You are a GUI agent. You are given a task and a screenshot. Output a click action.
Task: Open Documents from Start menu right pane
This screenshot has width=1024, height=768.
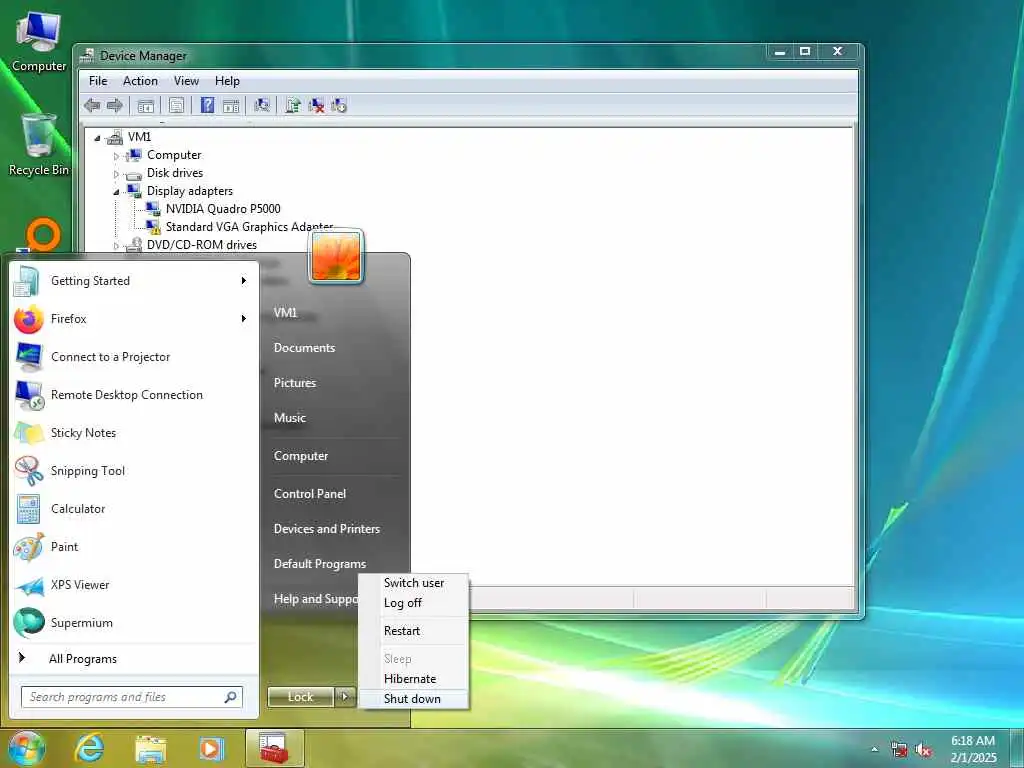[x=304, y=348]
